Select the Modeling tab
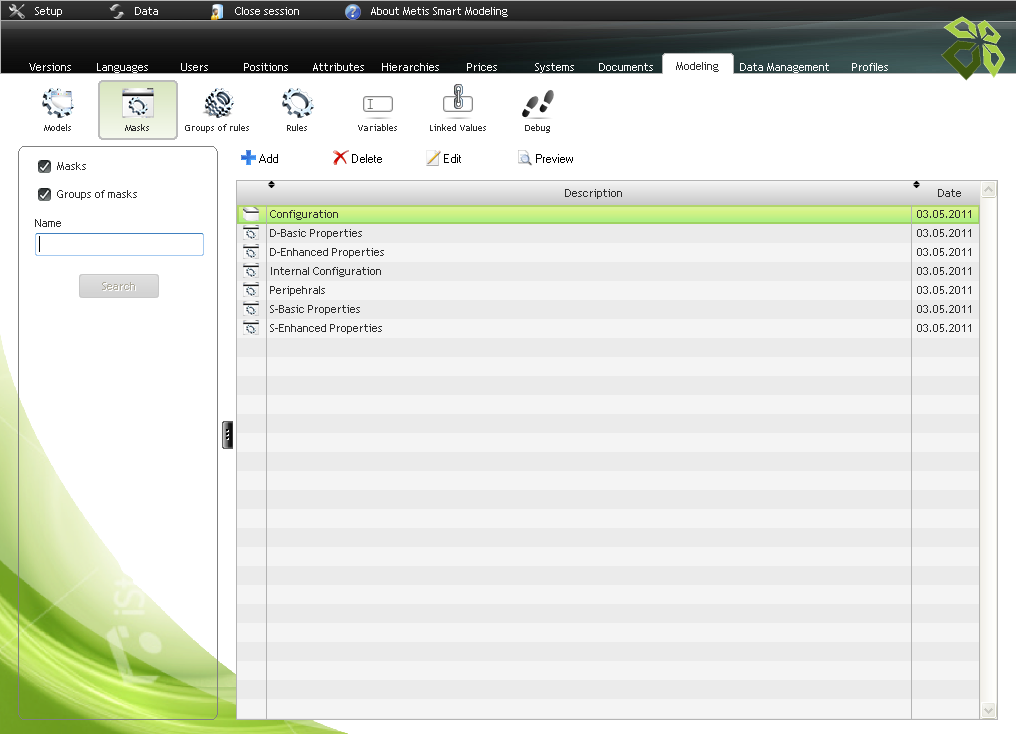Image resolution: width=1016 pixels, height=734 pixels. coord(697,65)
